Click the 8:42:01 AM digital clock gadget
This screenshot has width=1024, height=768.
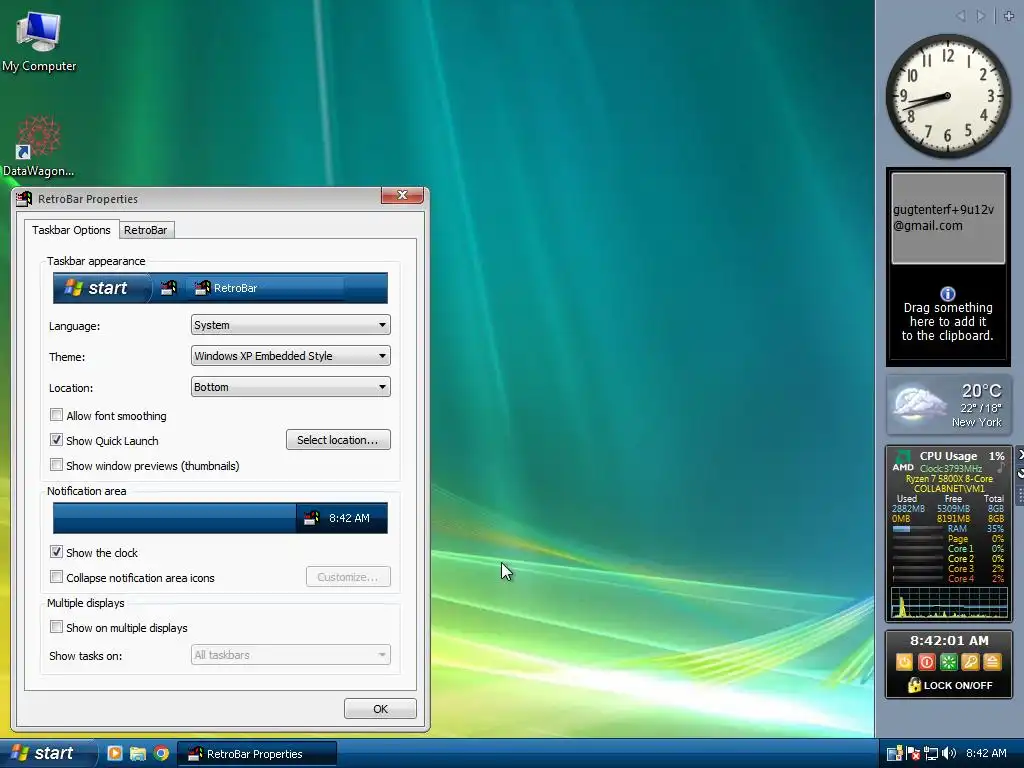[x=949, y=641]
